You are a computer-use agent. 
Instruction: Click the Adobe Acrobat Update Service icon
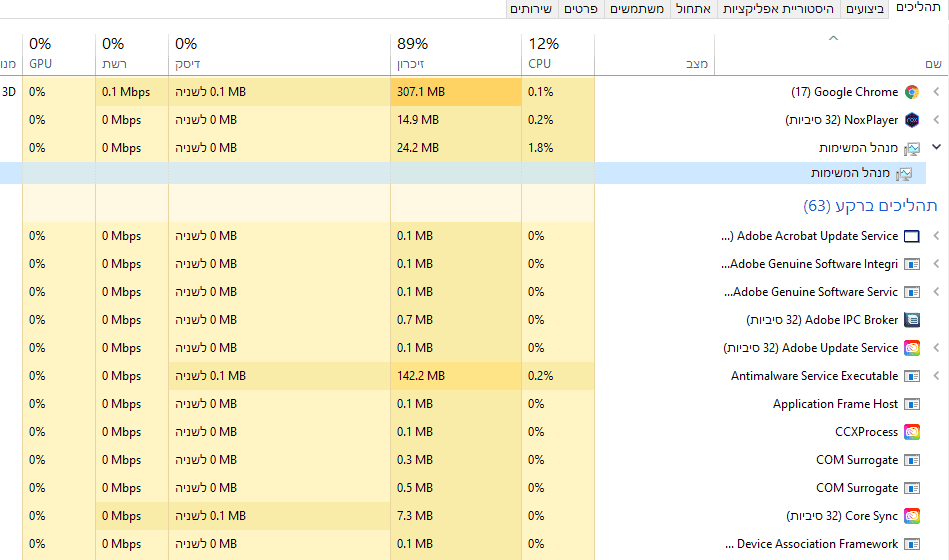(x=911, y=237)
